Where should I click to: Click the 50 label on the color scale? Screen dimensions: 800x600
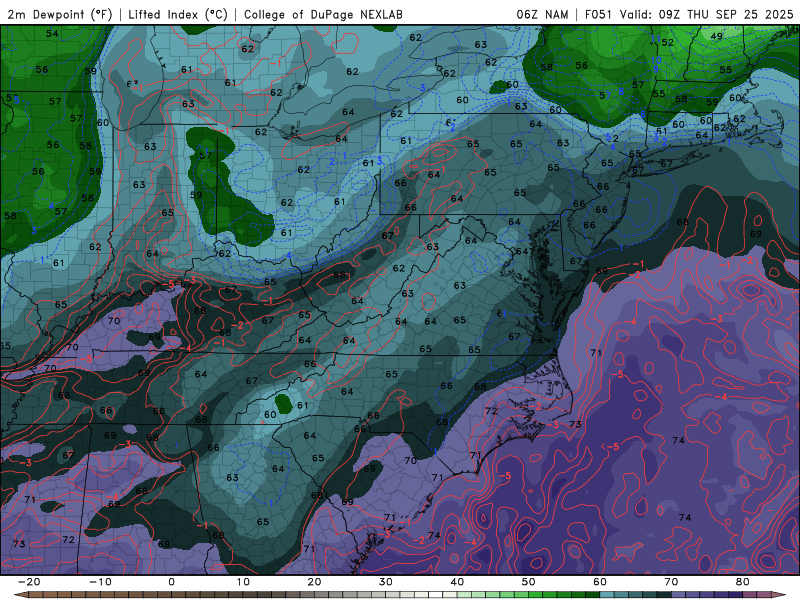529,582
